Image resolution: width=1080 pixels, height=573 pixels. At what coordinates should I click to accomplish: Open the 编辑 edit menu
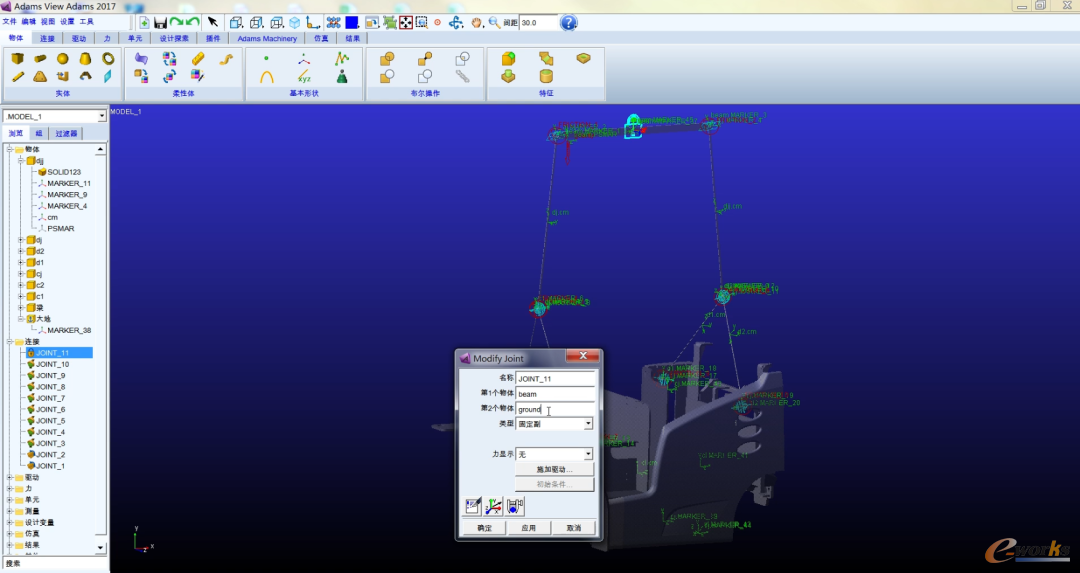[x=28, y=21]
